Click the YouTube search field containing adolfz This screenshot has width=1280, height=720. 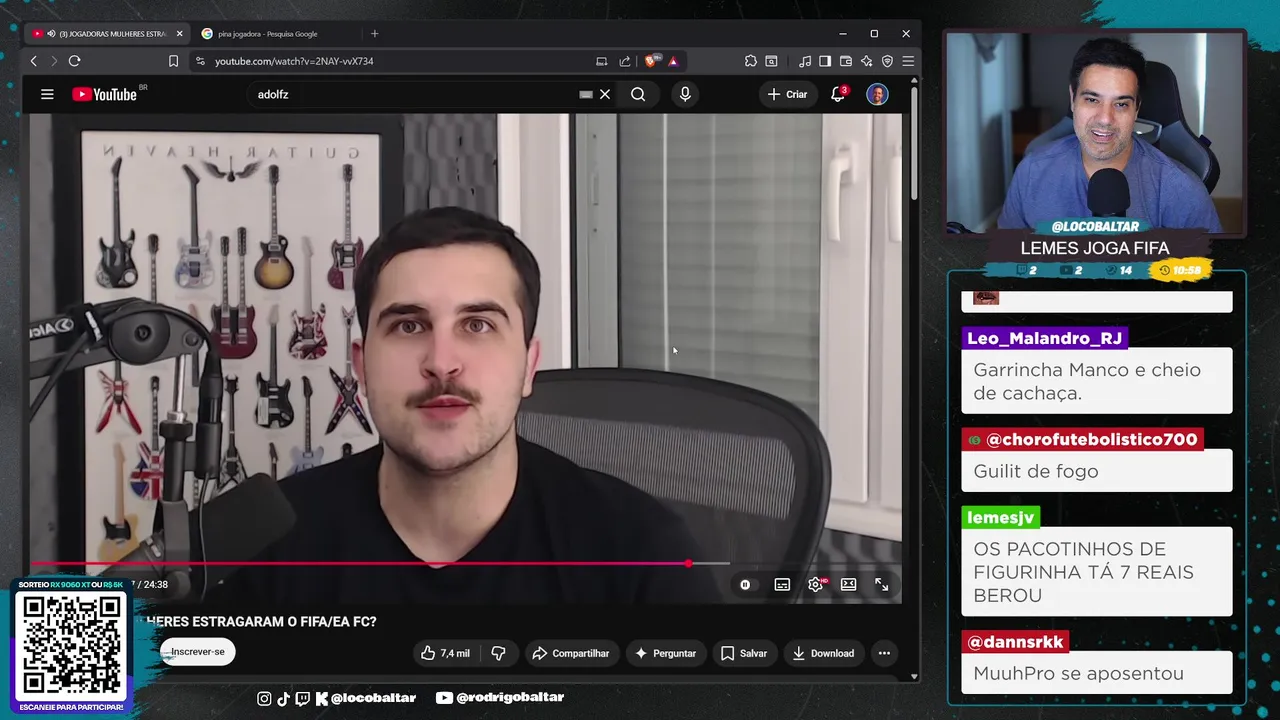(415, 94)
